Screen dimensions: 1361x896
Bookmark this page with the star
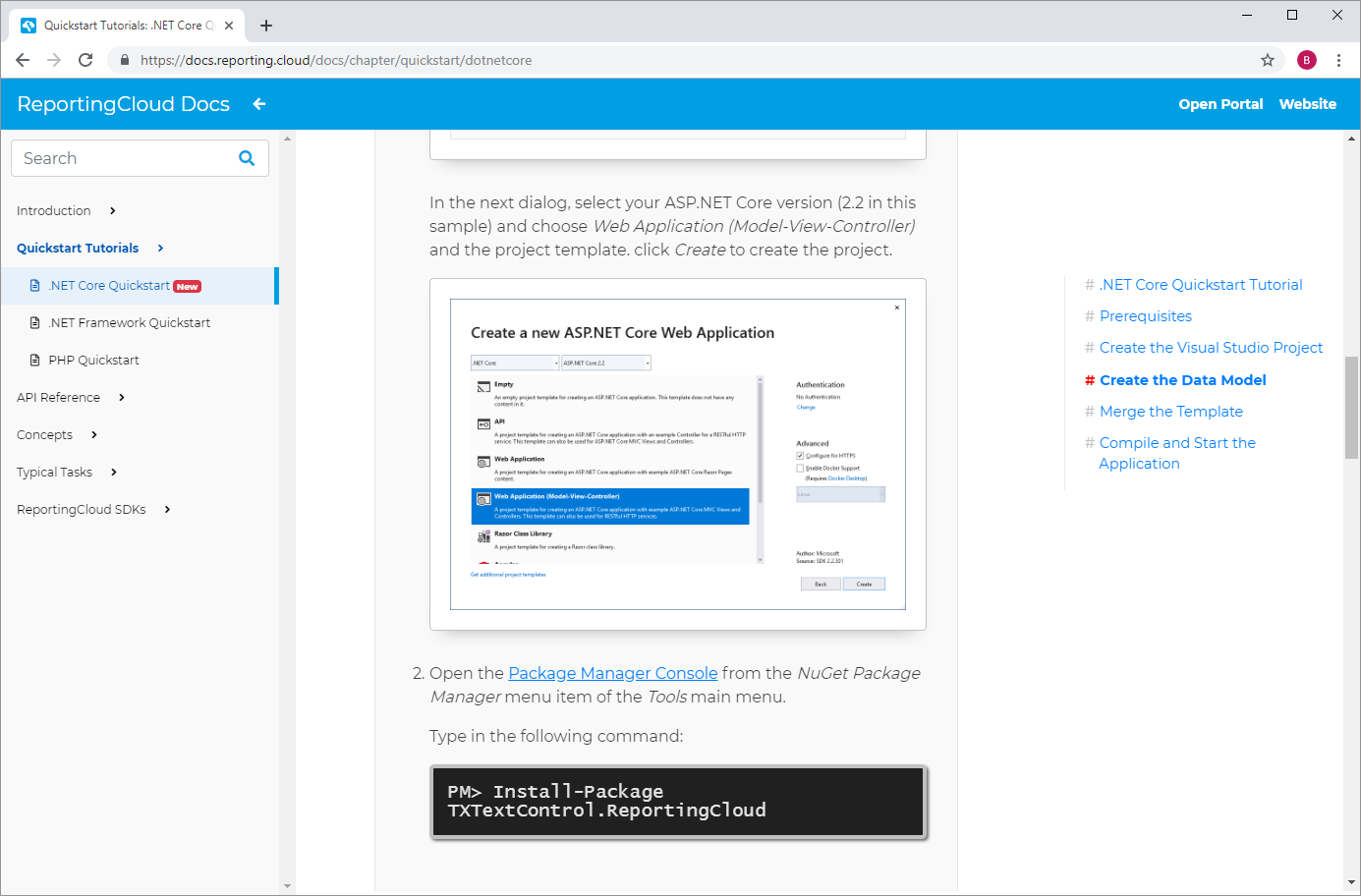1268,60
